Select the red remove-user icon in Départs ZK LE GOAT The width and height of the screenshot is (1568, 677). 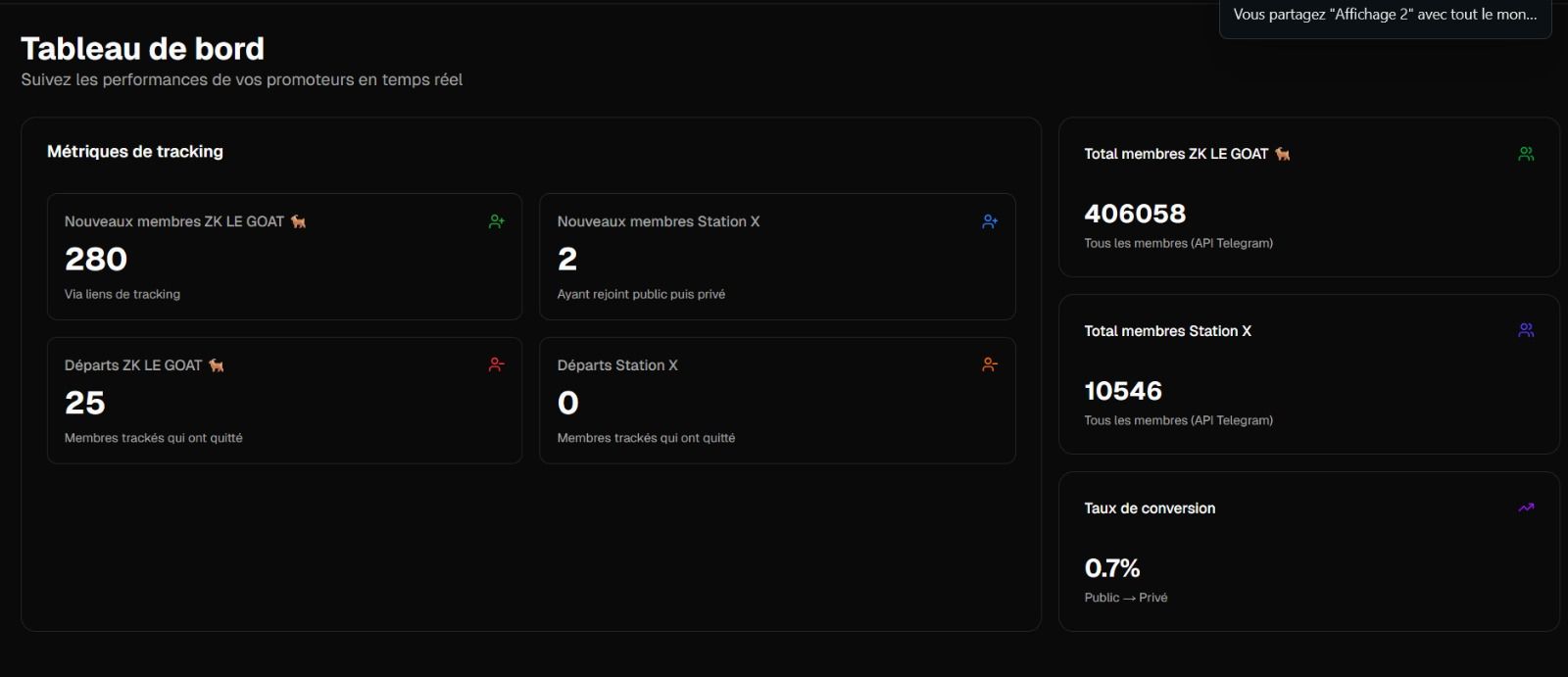tap(497, 364)
